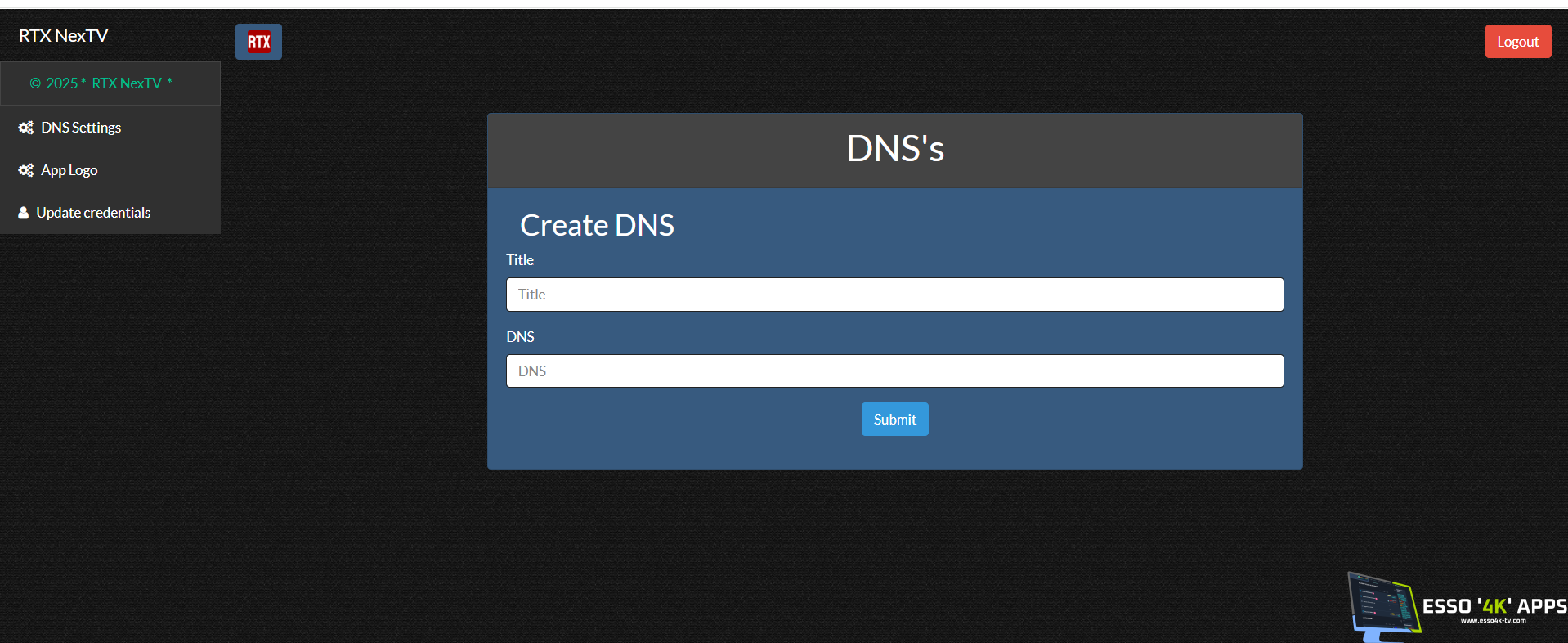1568x643 pixels.
Task: Click into the DNS text box
Action: coord(894,371)
